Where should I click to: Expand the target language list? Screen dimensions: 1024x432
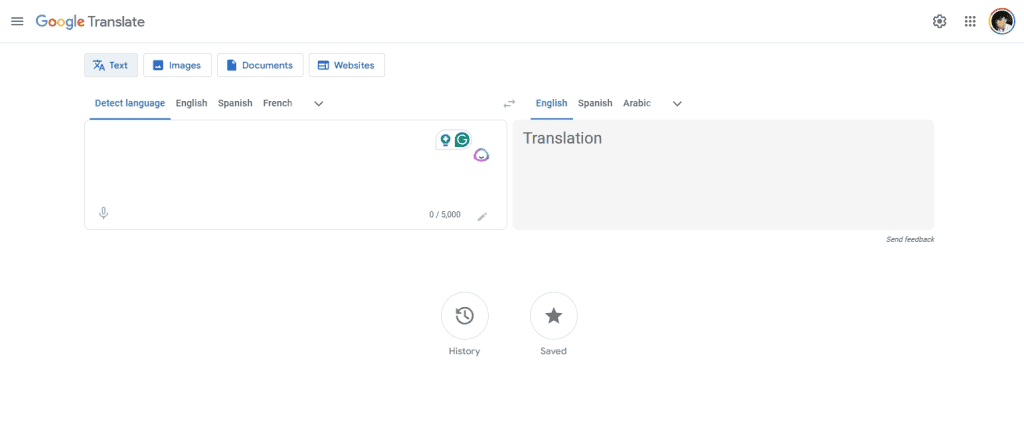click(x=677, y=103)
